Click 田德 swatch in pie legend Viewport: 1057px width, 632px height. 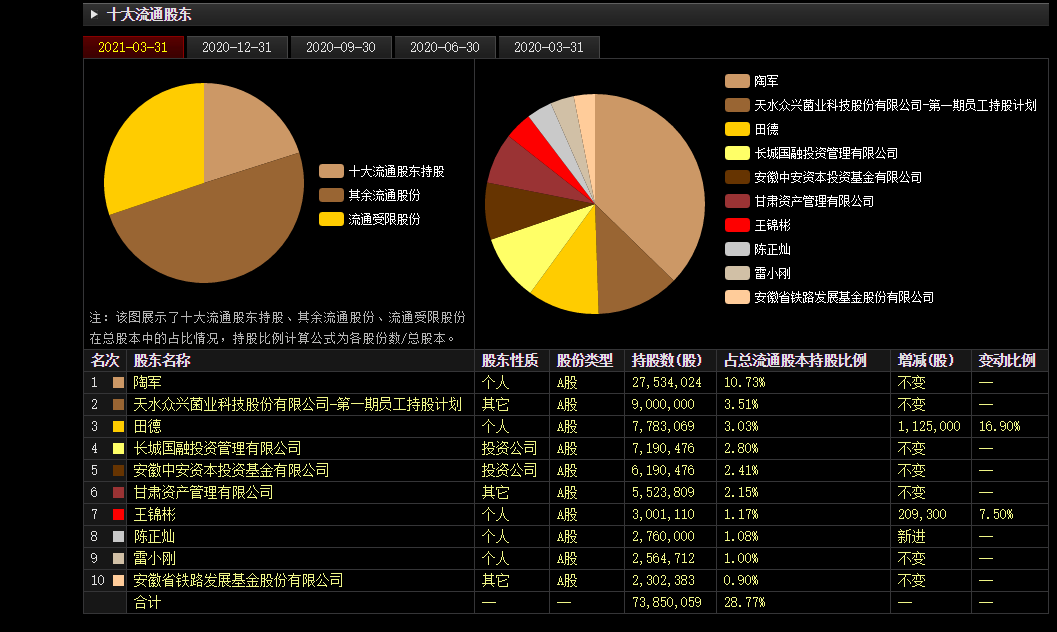[x=737, y=129]
